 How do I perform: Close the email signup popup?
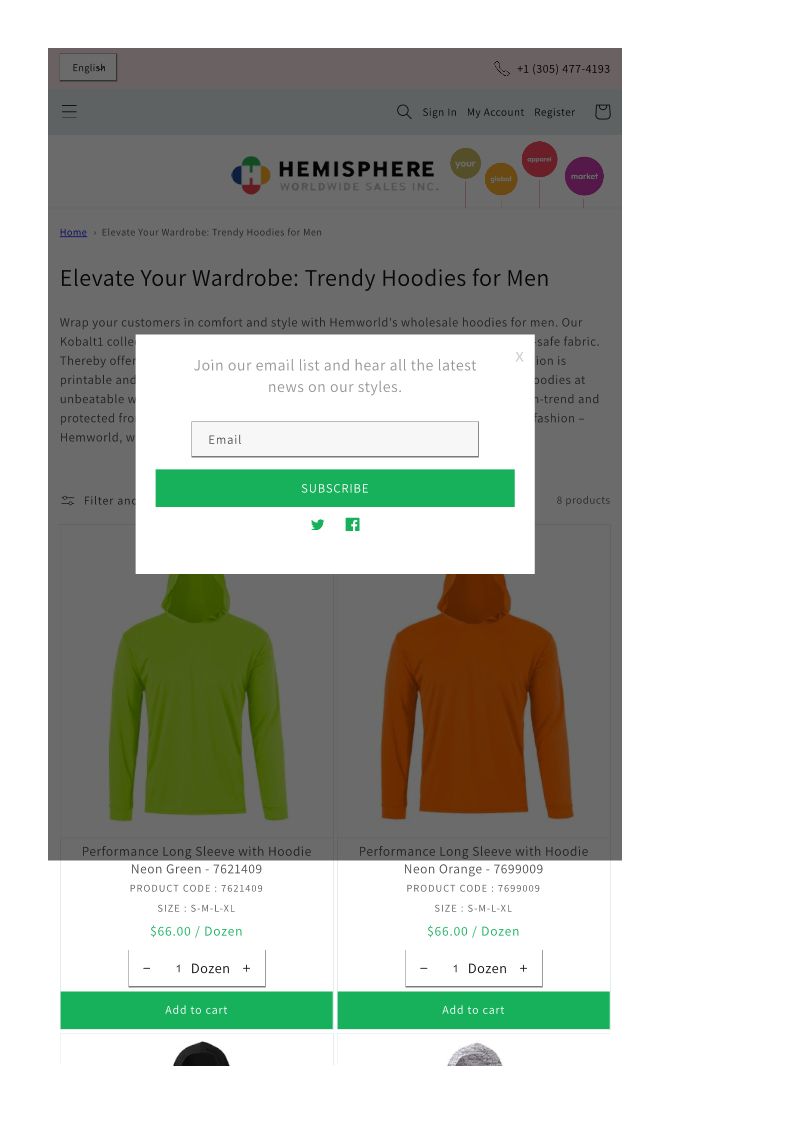pyautogui.click(x=519, y=357)
